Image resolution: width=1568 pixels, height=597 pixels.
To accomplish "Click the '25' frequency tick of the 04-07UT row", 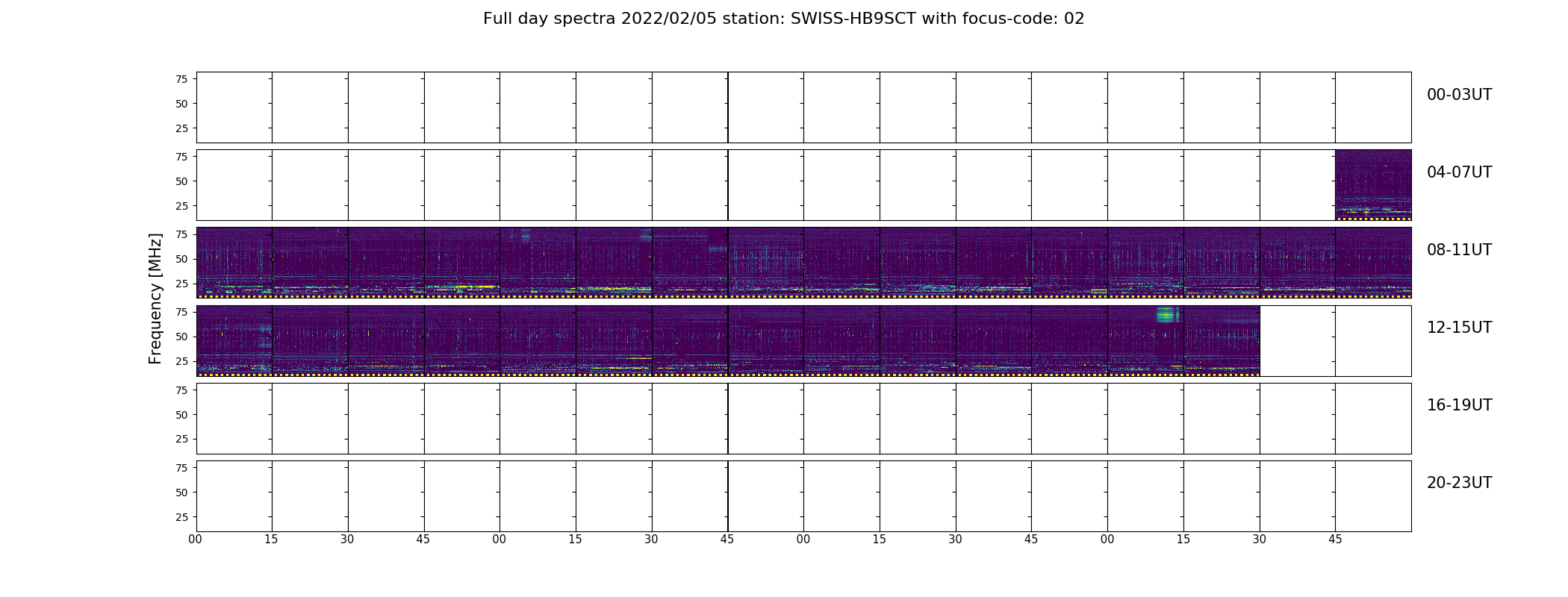I will pos(181,206).
